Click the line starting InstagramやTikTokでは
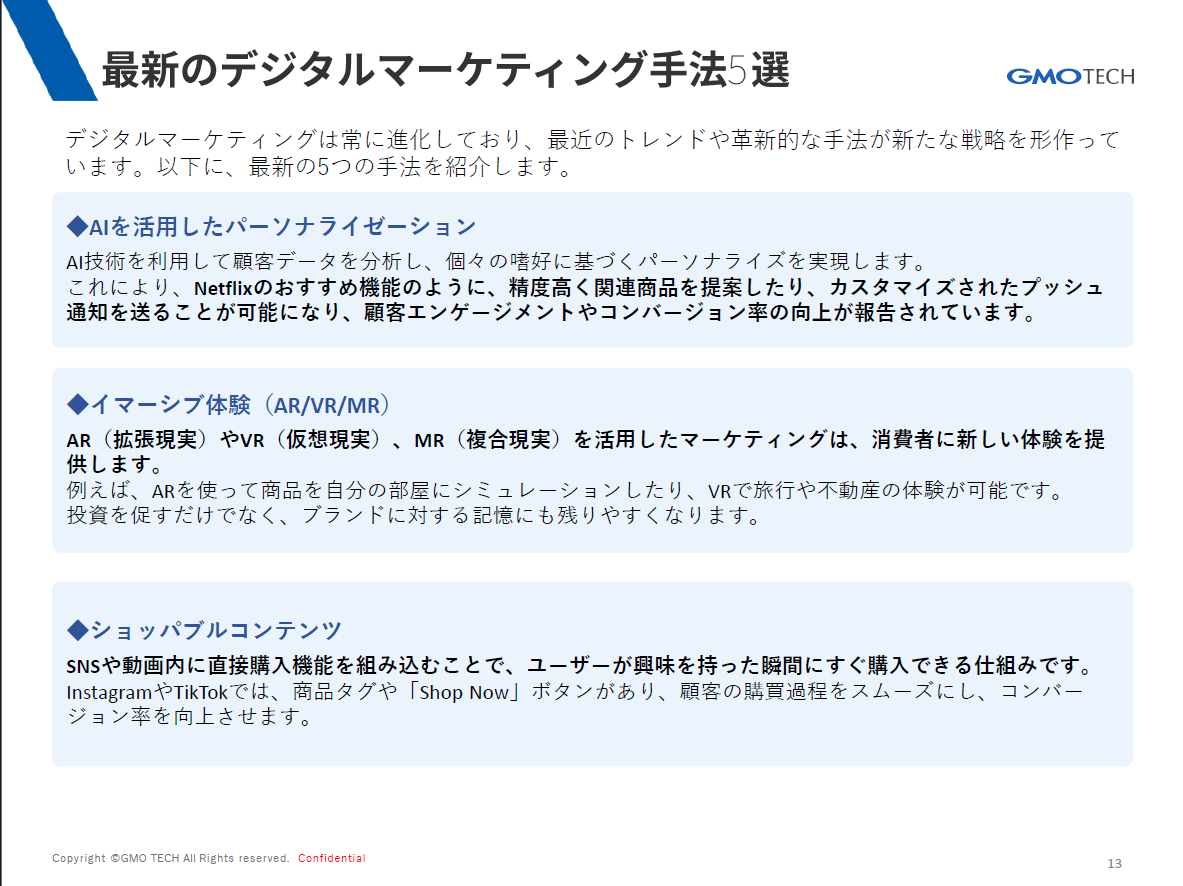The image size is (1183, 886). point(575,691)
